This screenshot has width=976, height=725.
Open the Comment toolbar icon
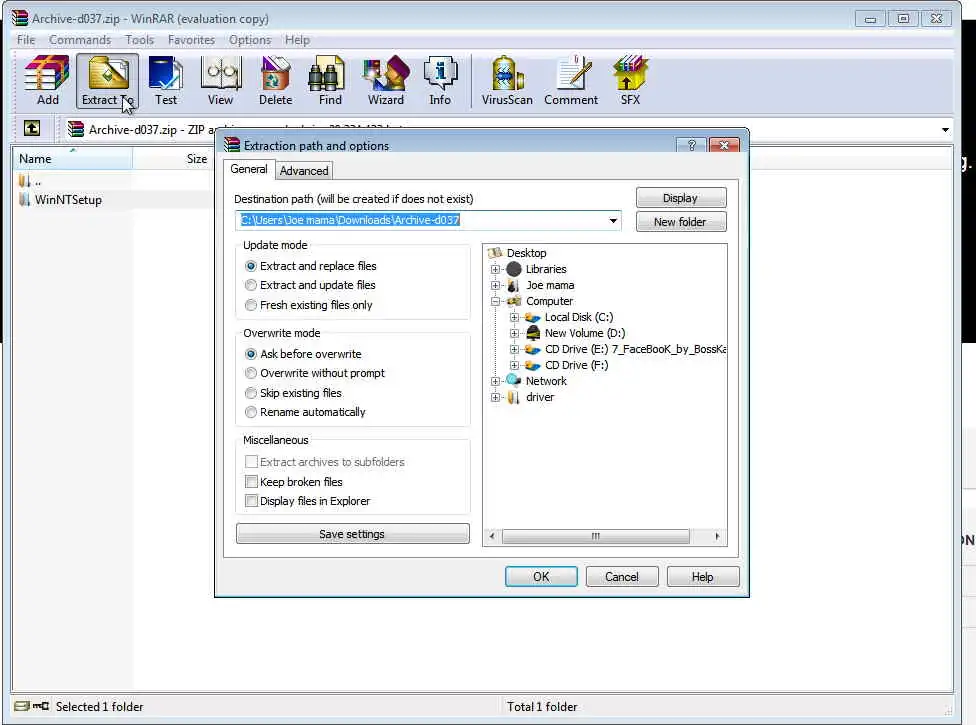click(571, 80)
